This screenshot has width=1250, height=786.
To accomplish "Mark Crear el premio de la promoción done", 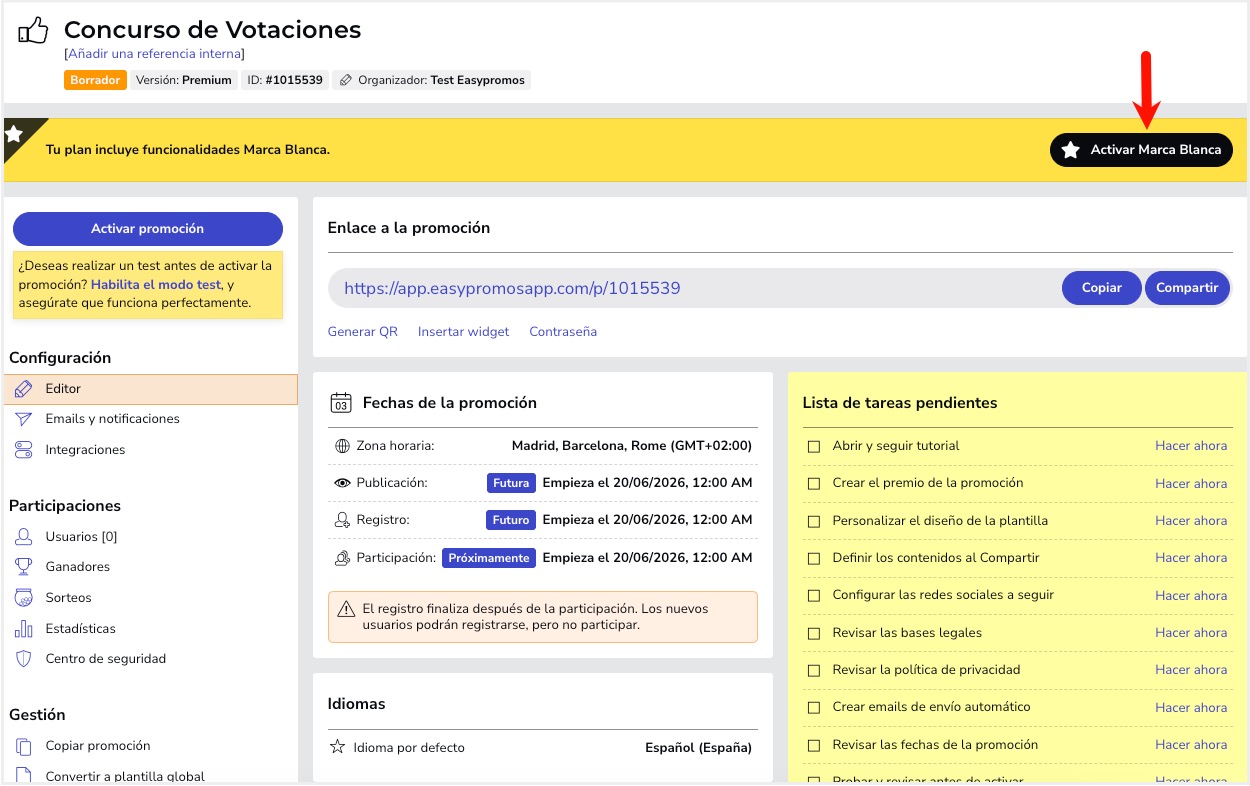I will (x=814, y=483).
